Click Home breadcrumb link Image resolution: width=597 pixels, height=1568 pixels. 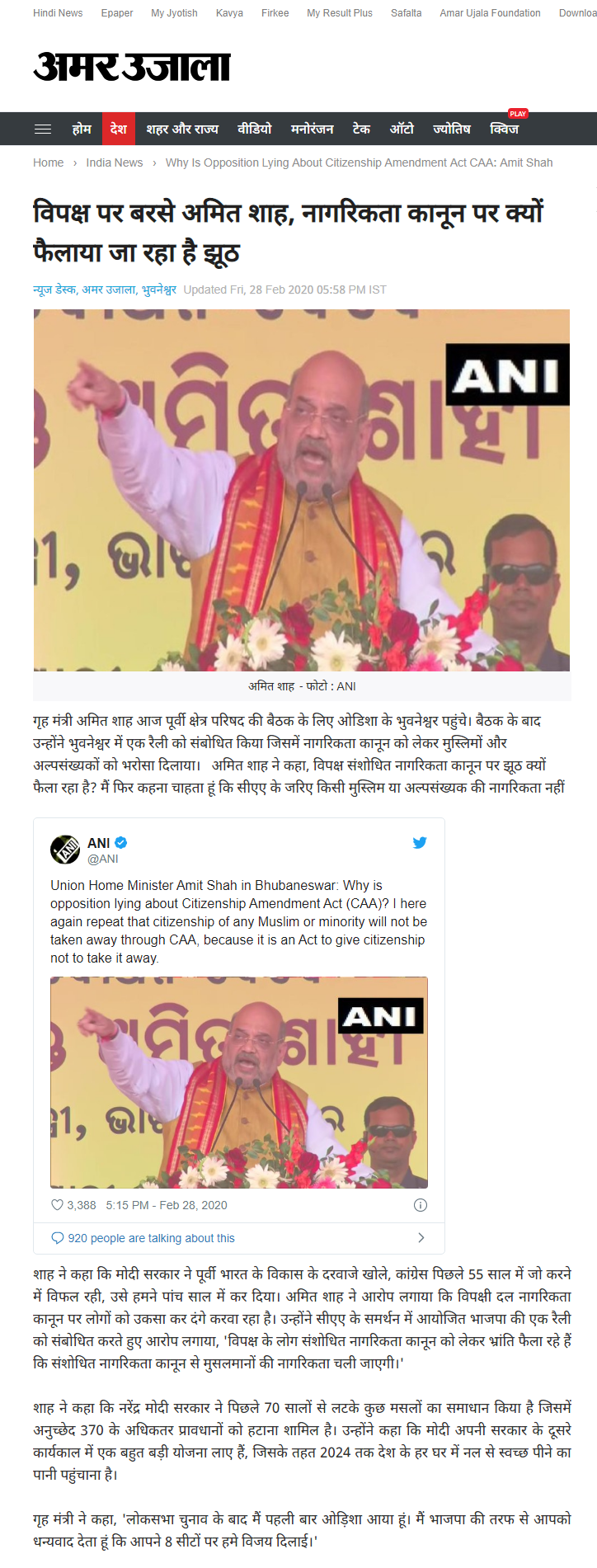[x=48, y=162]
